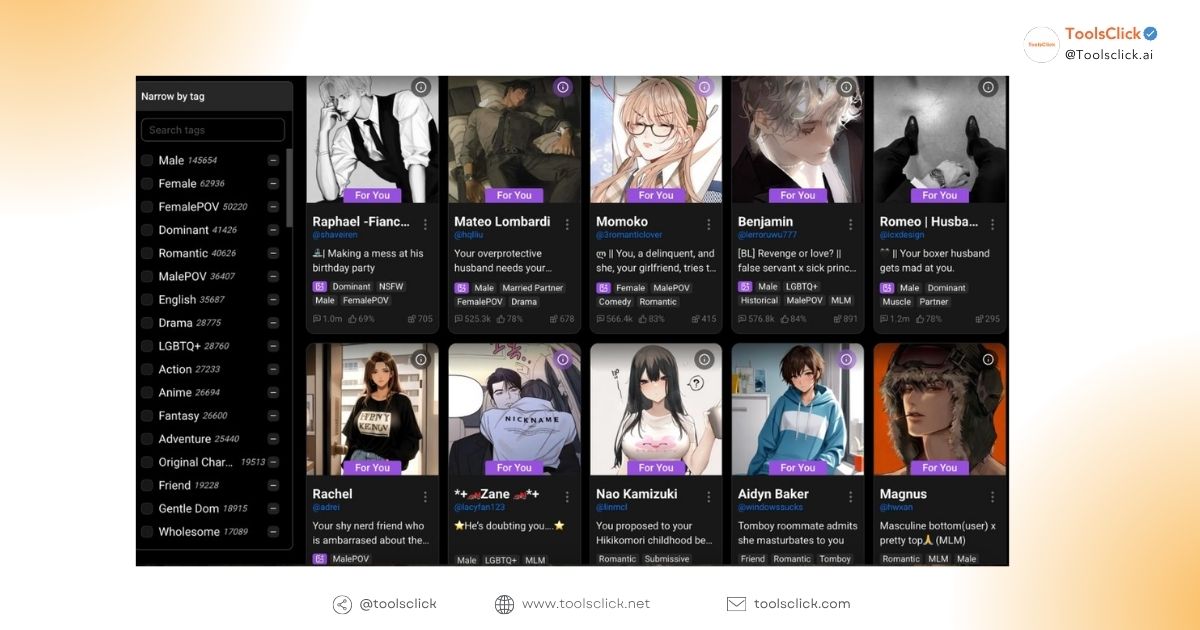Click info icon on Zane card image
Screen dimensions: 1200x630
click(563, 359)
